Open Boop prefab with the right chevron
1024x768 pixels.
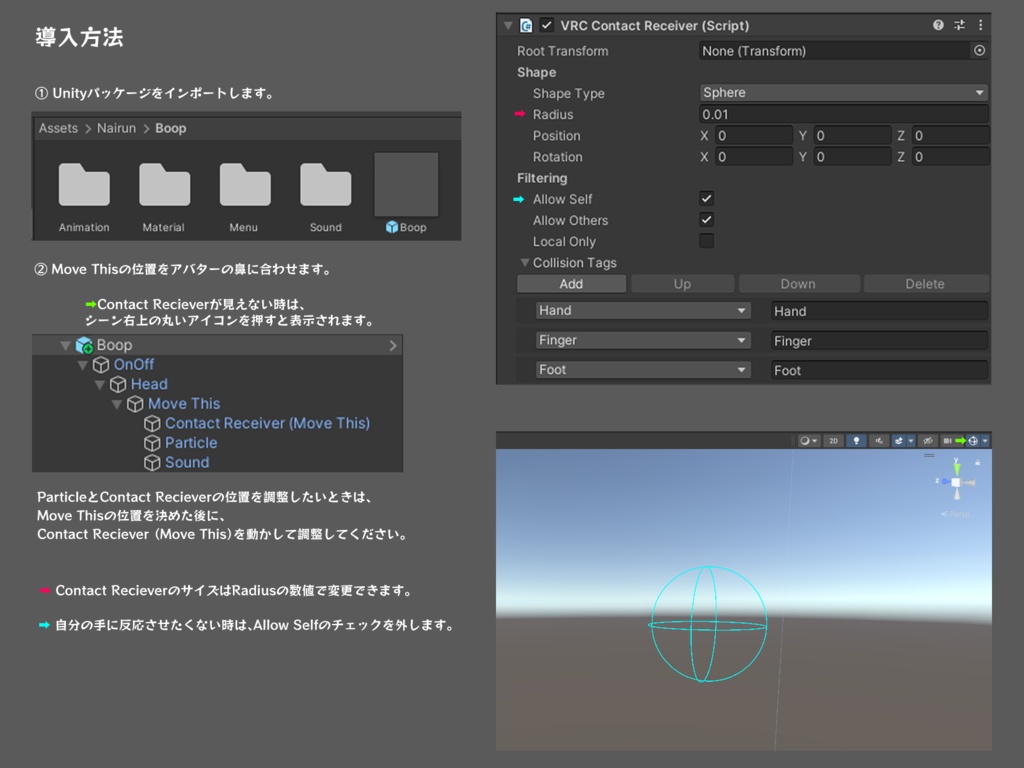tap(392, 345)
